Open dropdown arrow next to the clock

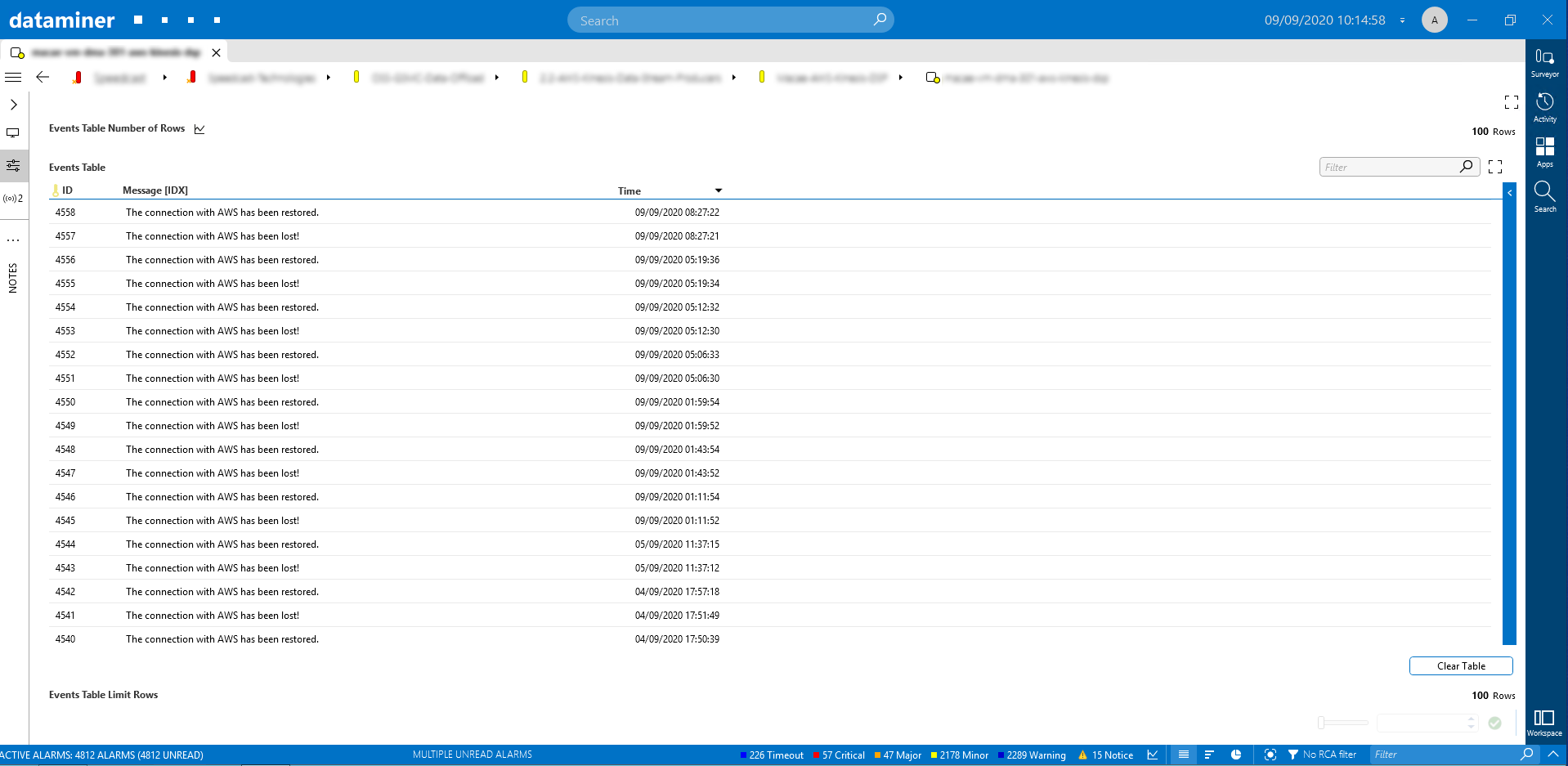(1402, 20)
